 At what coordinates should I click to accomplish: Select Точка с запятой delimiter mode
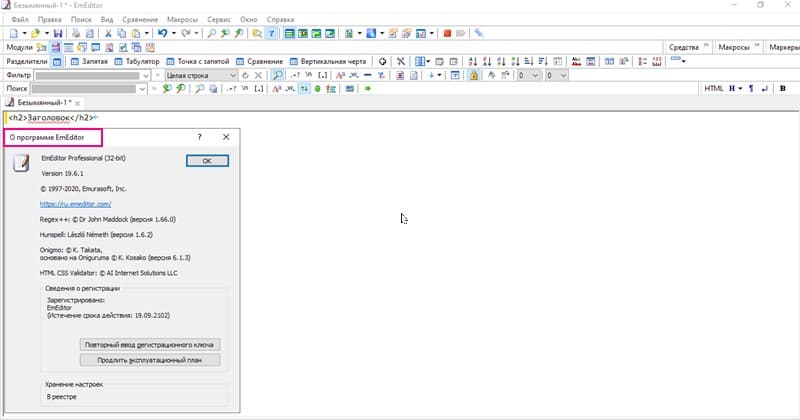(198, 61)
